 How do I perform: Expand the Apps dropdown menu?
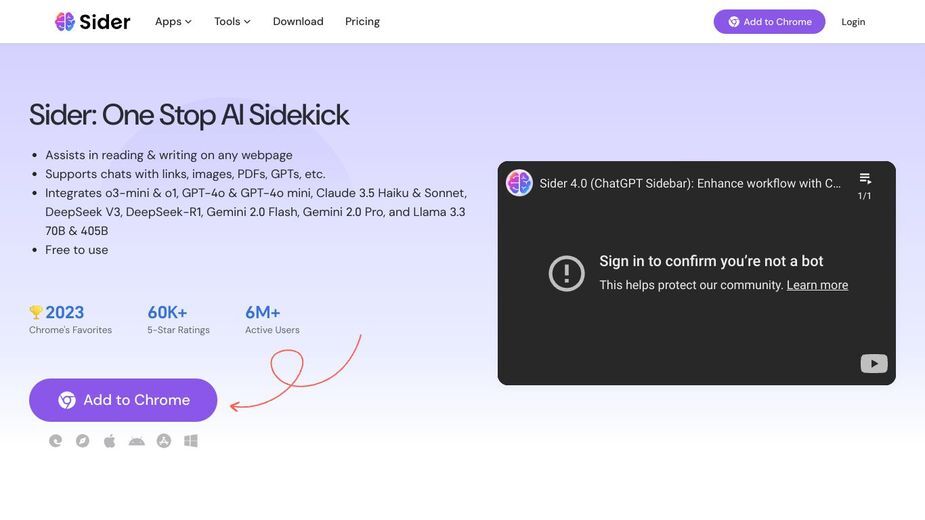coord(173,22)
